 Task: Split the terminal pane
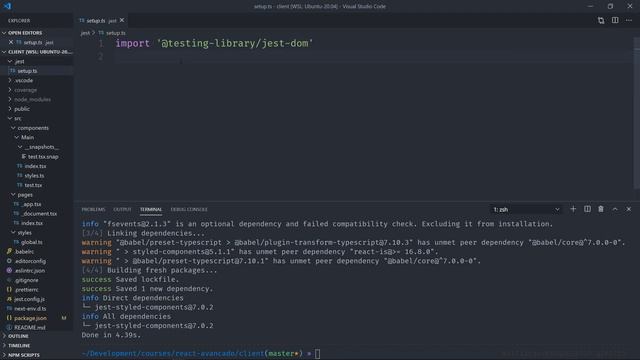tap(587, 209)
